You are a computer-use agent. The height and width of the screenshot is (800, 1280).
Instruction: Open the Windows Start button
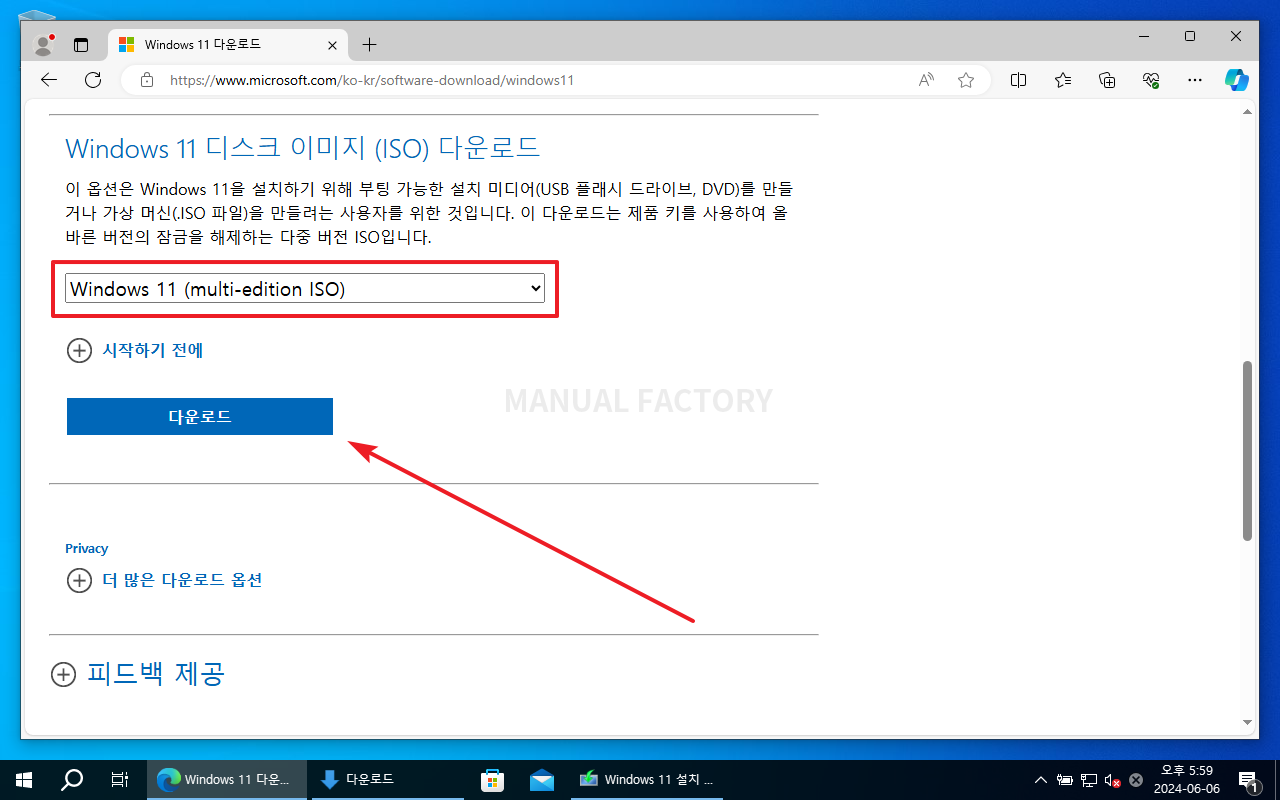point(24,780)
